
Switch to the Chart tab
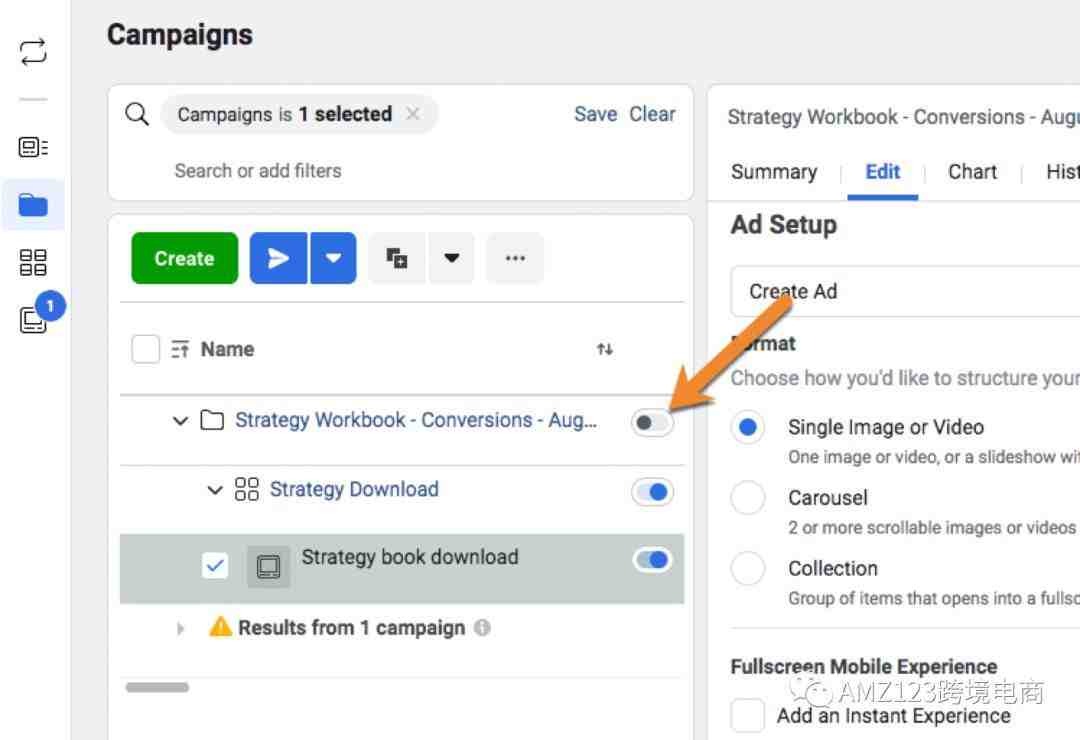[x=972, y=172]
